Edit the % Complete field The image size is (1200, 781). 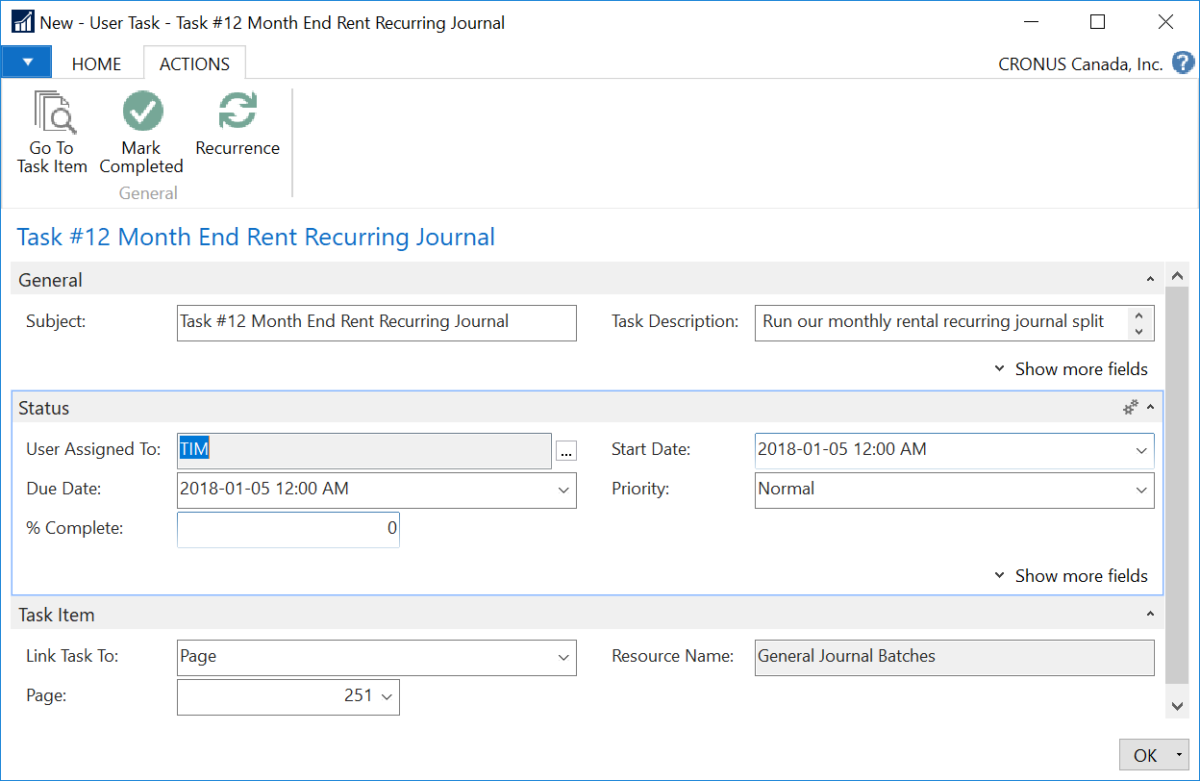(288, 528)
